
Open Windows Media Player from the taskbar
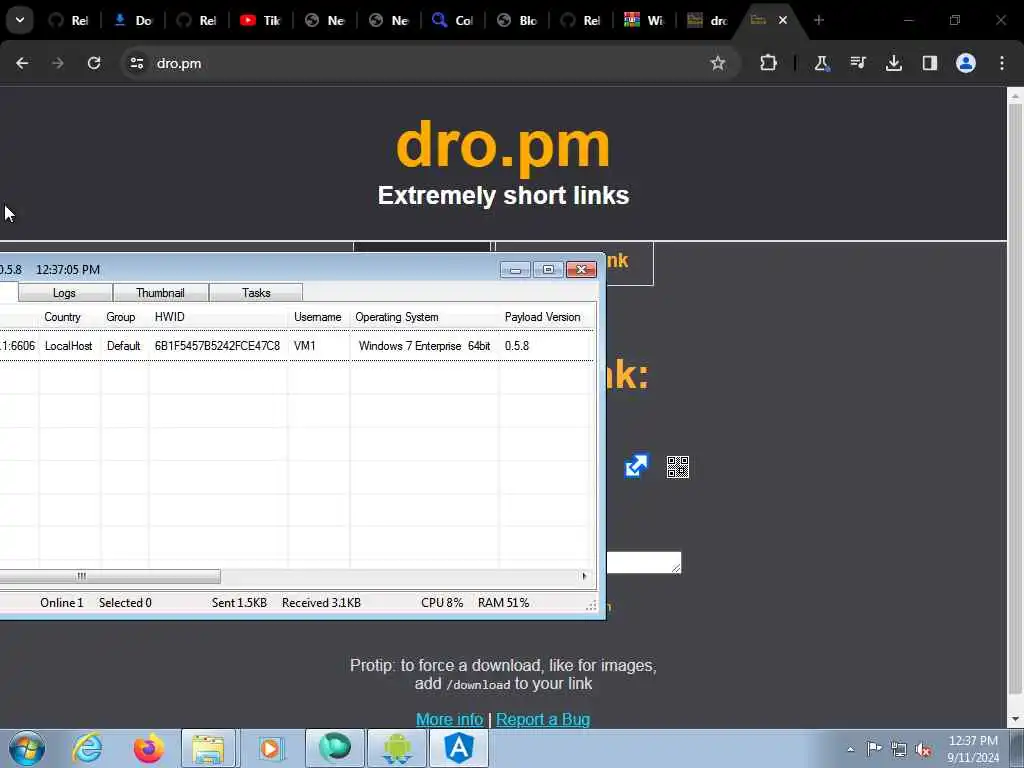tap(270, 748)
